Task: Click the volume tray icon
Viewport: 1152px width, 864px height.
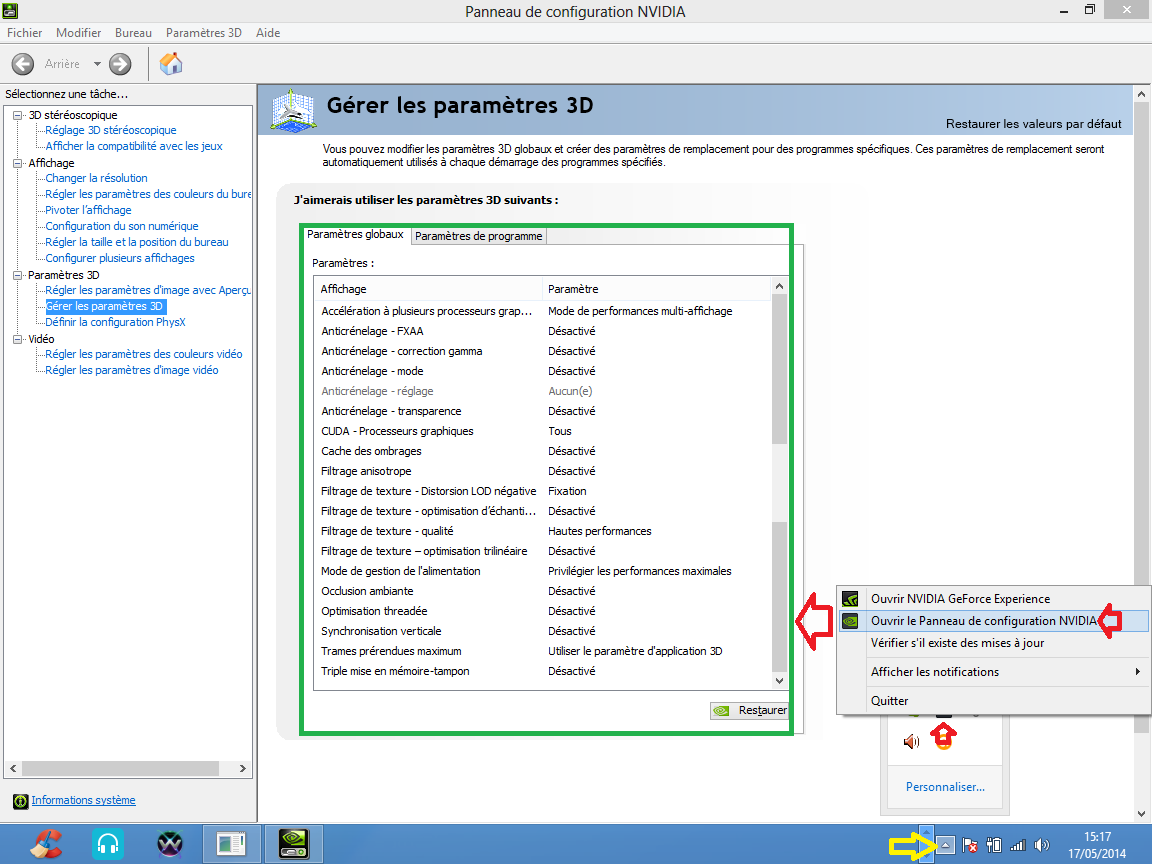Action: click(x=1041, y=846)
